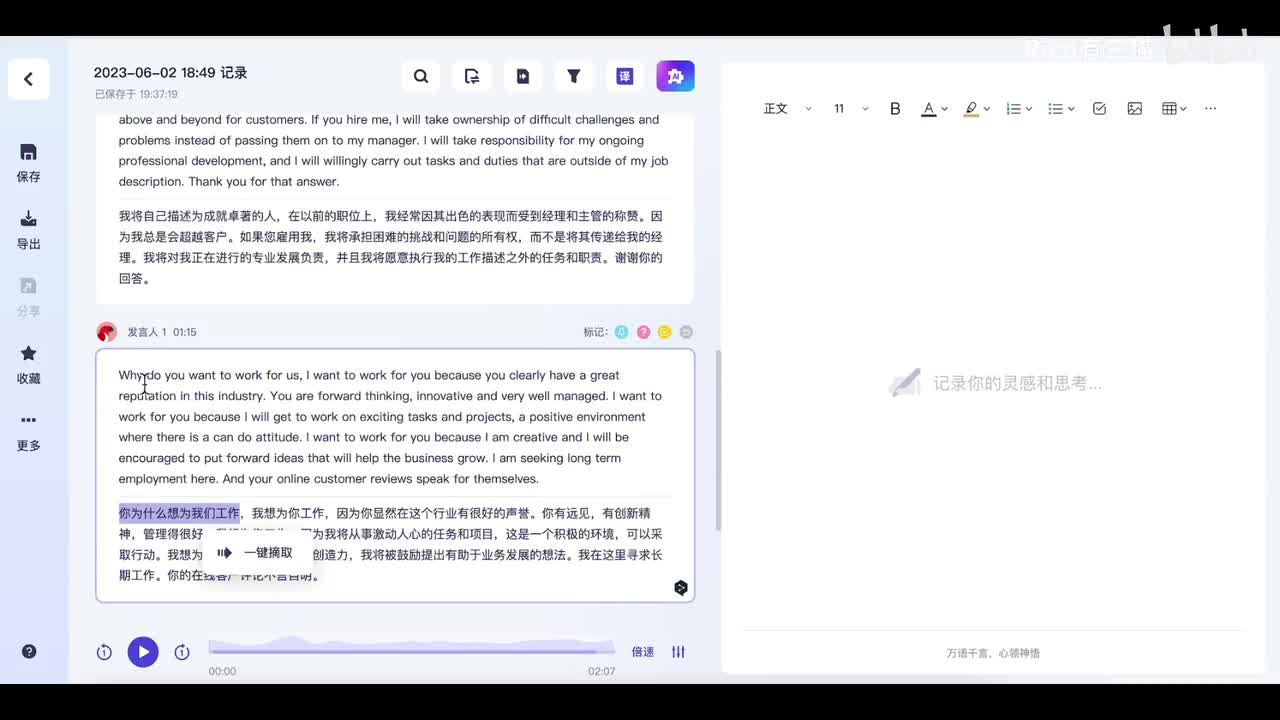The height and width of the screenshot is (720, 1280).
Task: Expand the 正文 paragraph style dropdown
Action: point(787,109)
